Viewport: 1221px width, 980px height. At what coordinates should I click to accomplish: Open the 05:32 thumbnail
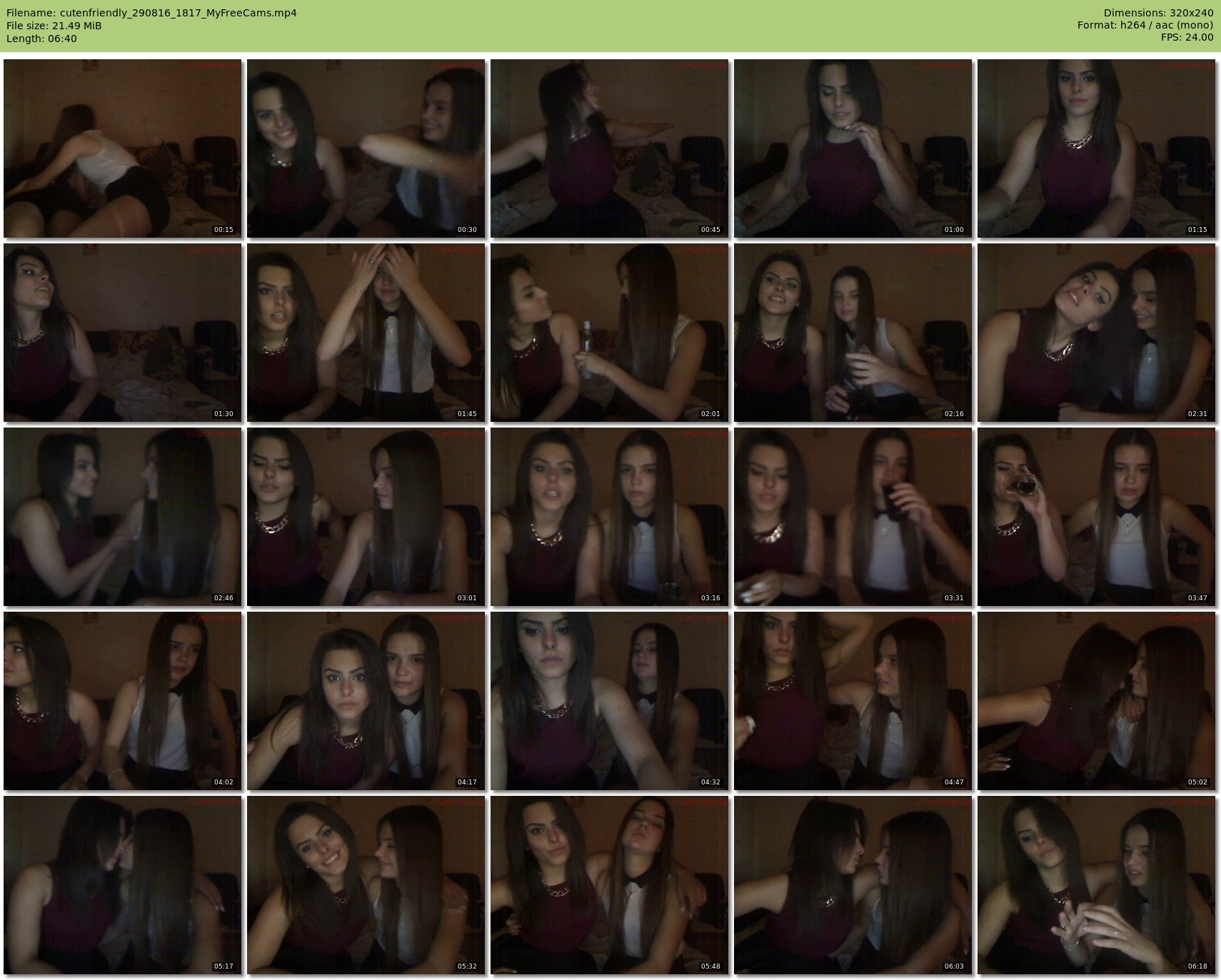pyautogui.click(x=366, y=885)
